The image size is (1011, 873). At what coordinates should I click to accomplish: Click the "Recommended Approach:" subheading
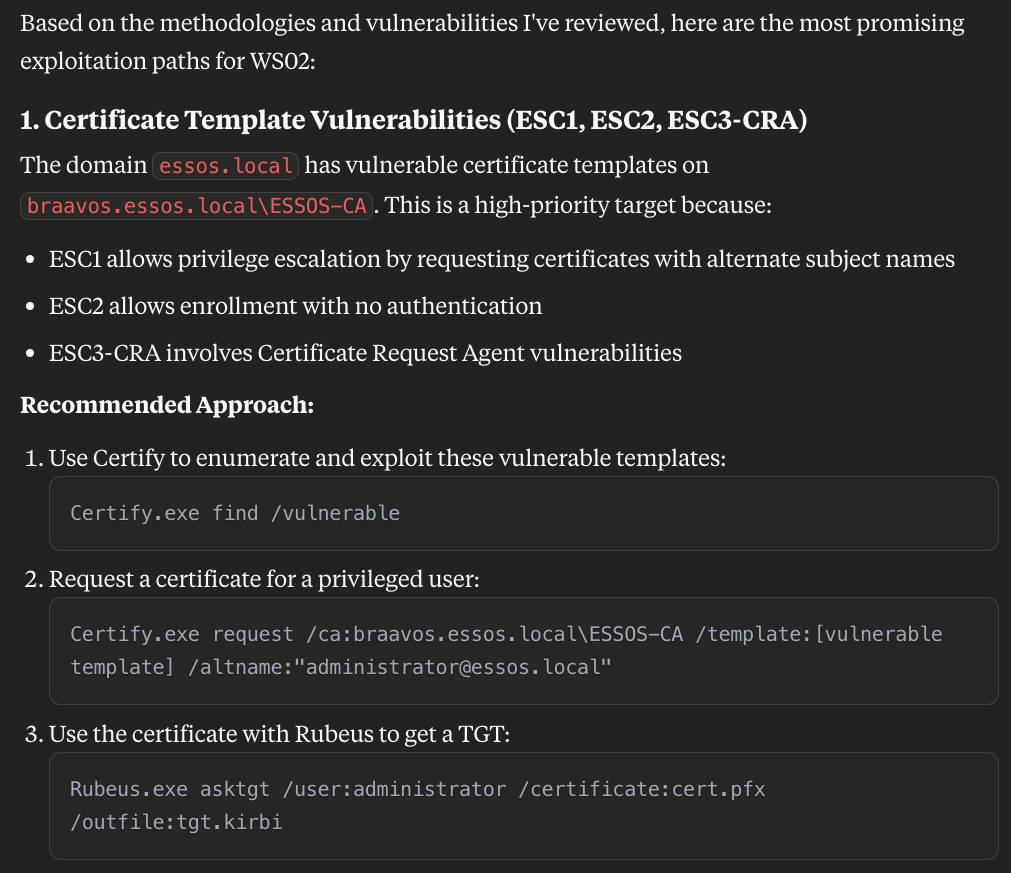pos(167,405)
